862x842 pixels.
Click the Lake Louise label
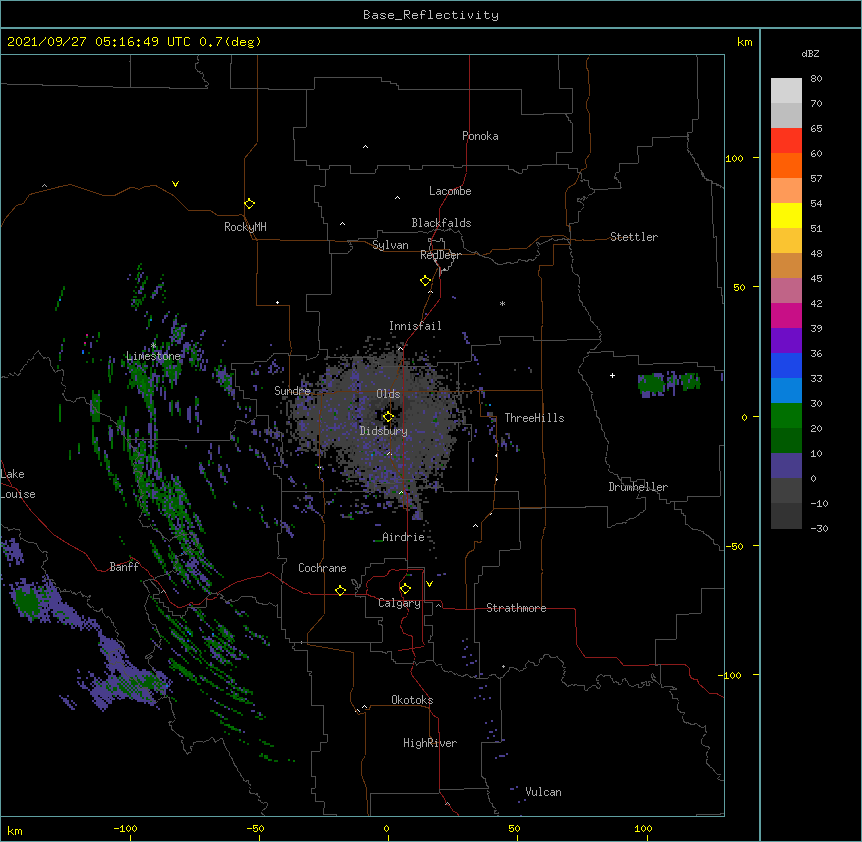click(18, 484)
